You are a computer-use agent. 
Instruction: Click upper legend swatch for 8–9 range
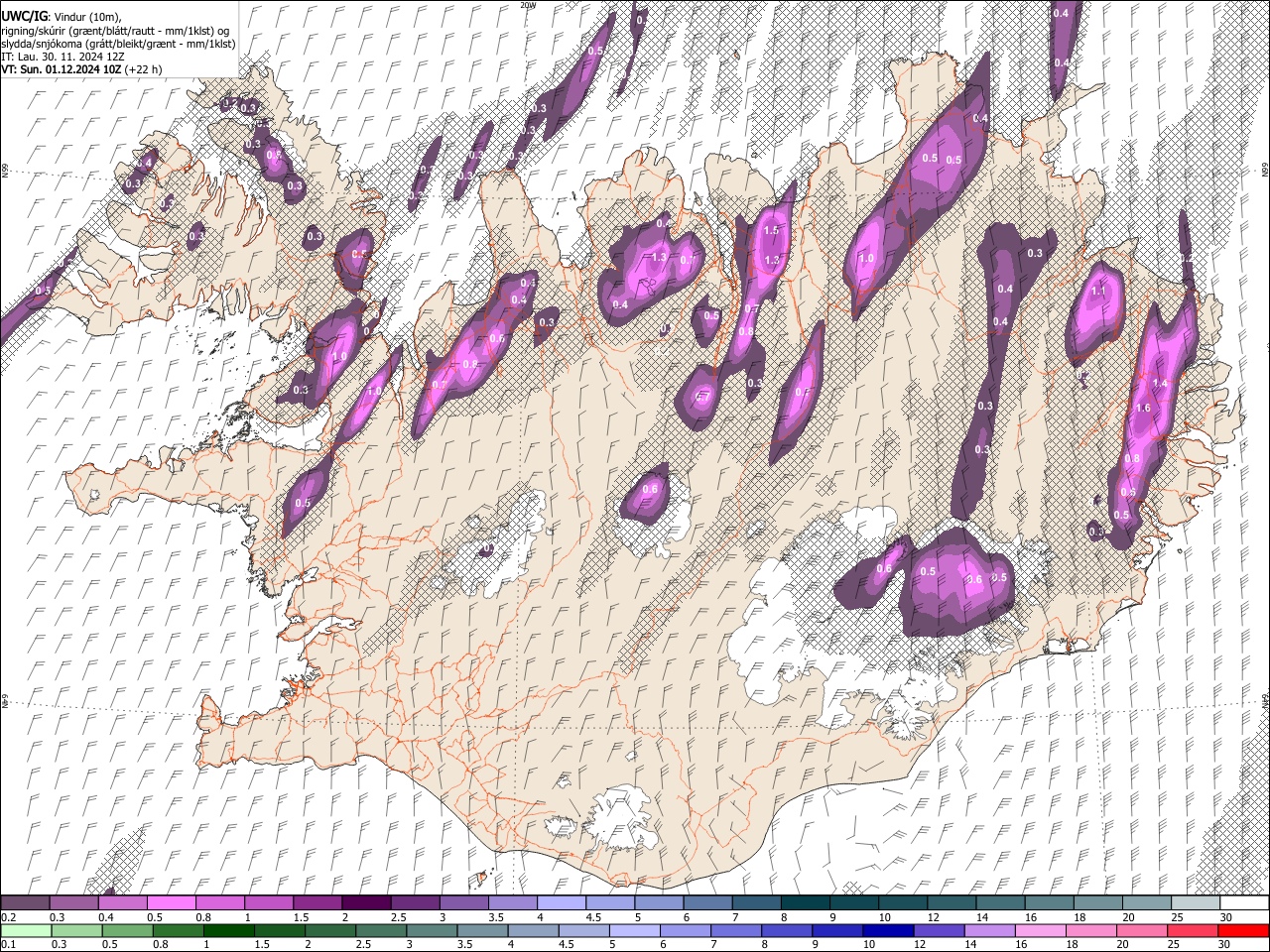pos(806,902)
